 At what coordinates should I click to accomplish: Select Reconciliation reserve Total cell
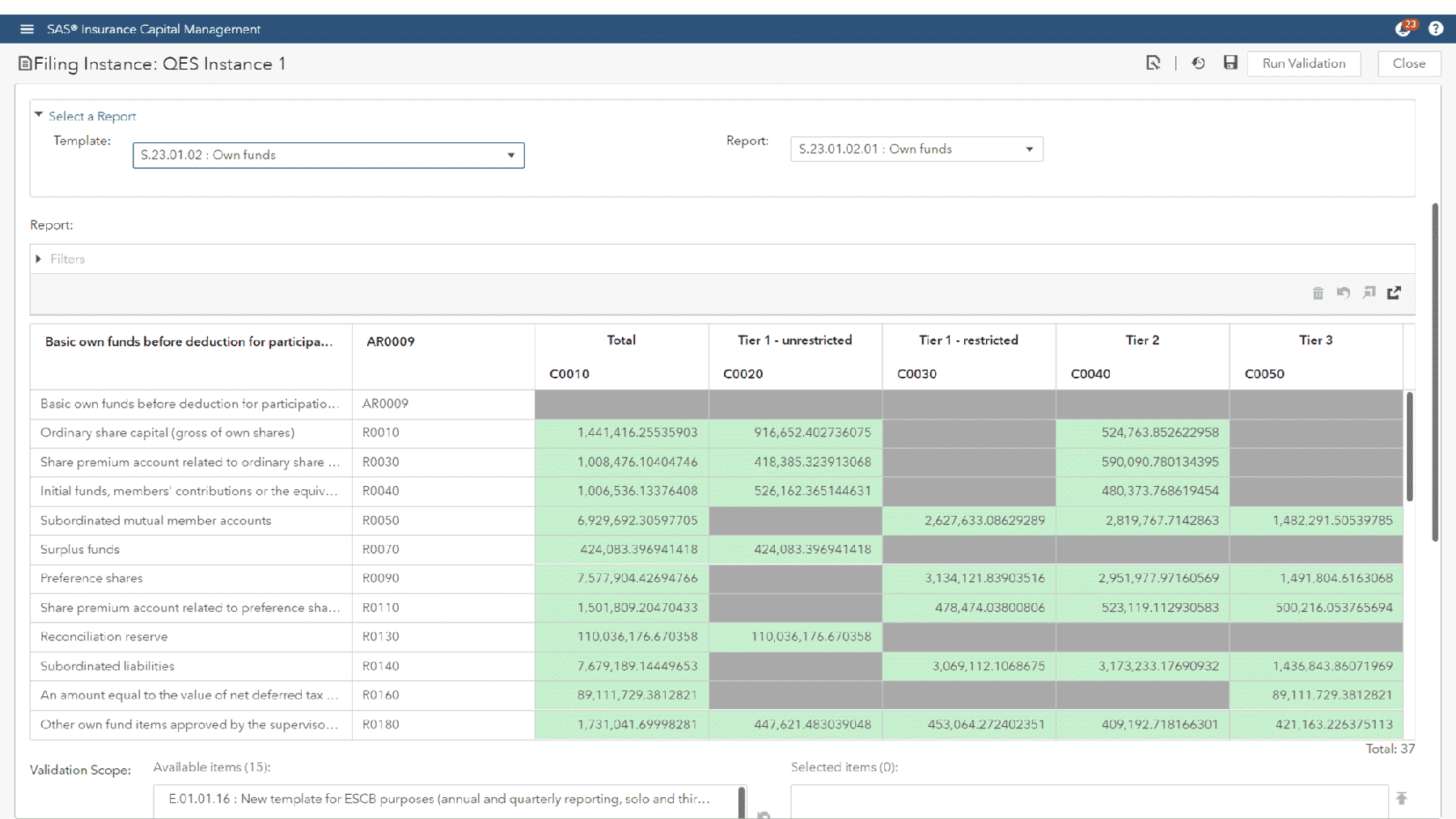pos(621,637)
